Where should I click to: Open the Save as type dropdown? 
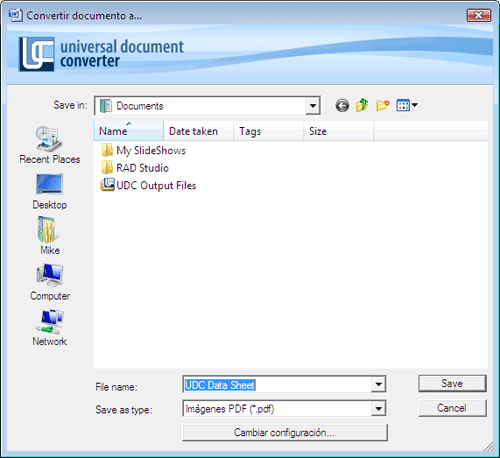[378, 409]
